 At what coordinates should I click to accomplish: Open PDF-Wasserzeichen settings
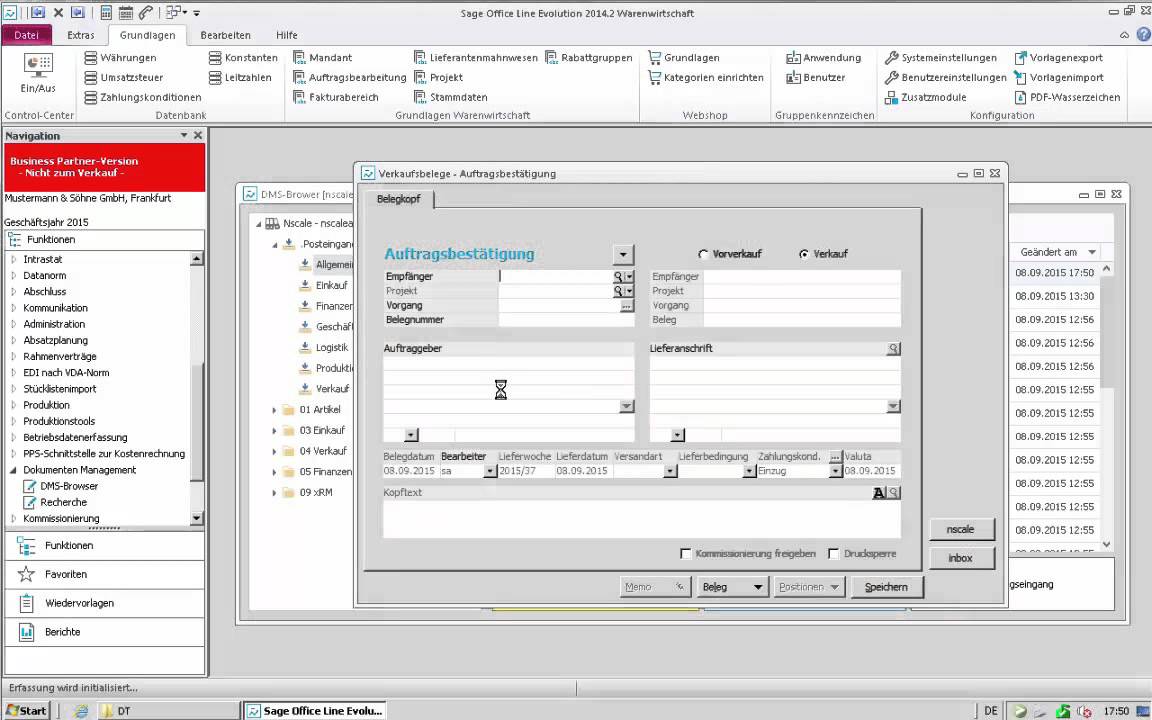pos(1067,97)
